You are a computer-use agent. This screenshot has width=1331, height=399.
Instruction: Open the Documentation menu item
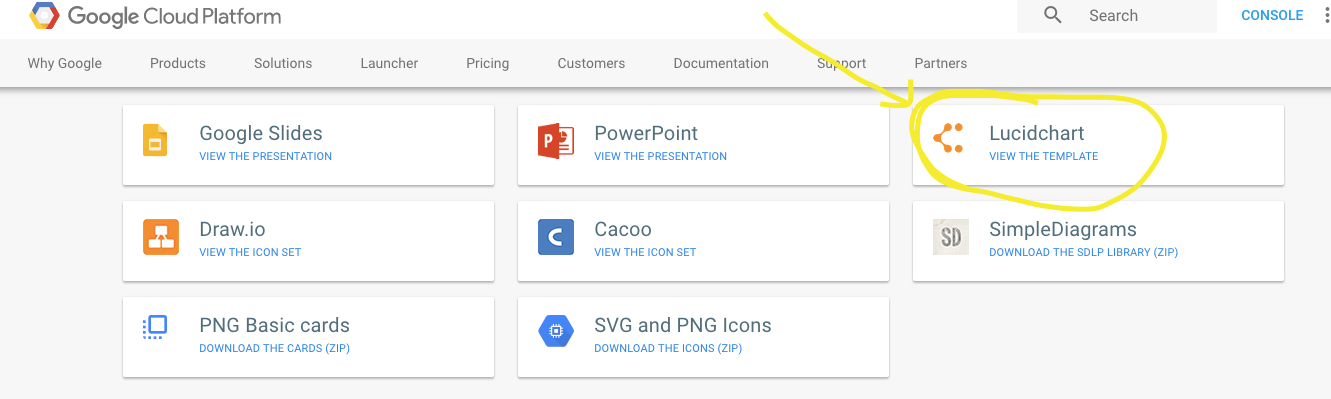click(x=721, y=63)
